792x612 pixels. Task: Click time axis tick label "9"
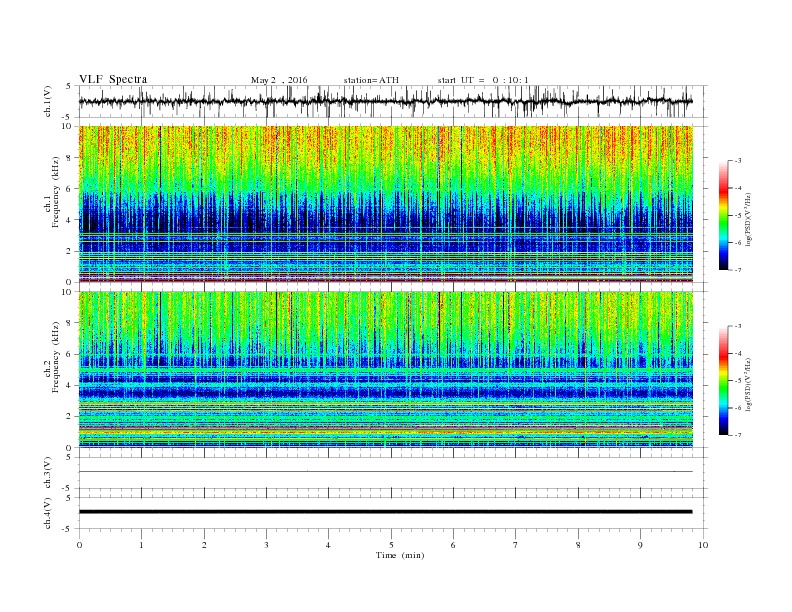pos(640,545)
